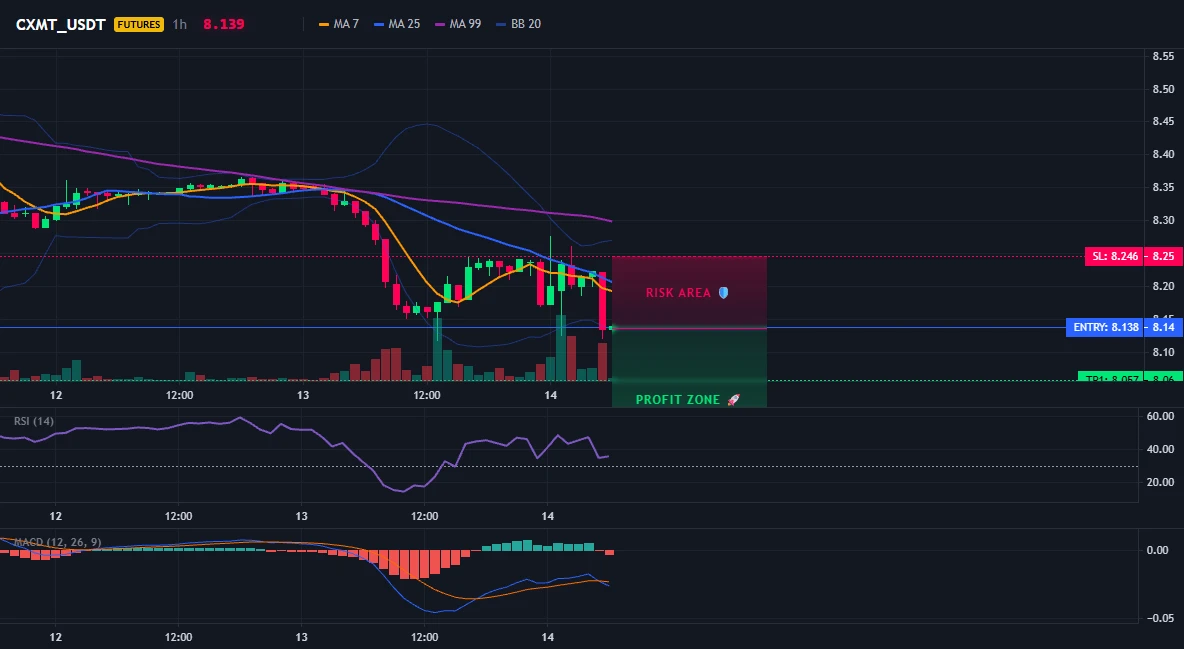Click the 40.00 RSI axis value
The height and width of the screenshot is (649, 1184).
1160,449
